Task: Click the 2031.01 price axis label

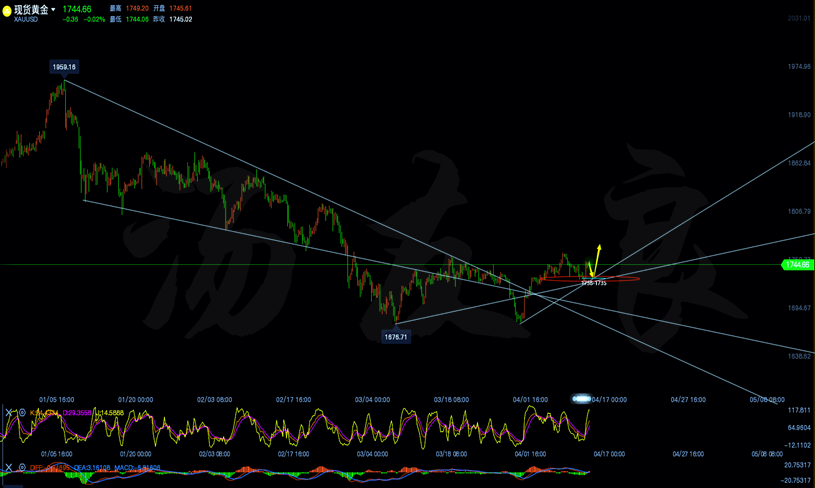Action: click(x=799, y=18)
